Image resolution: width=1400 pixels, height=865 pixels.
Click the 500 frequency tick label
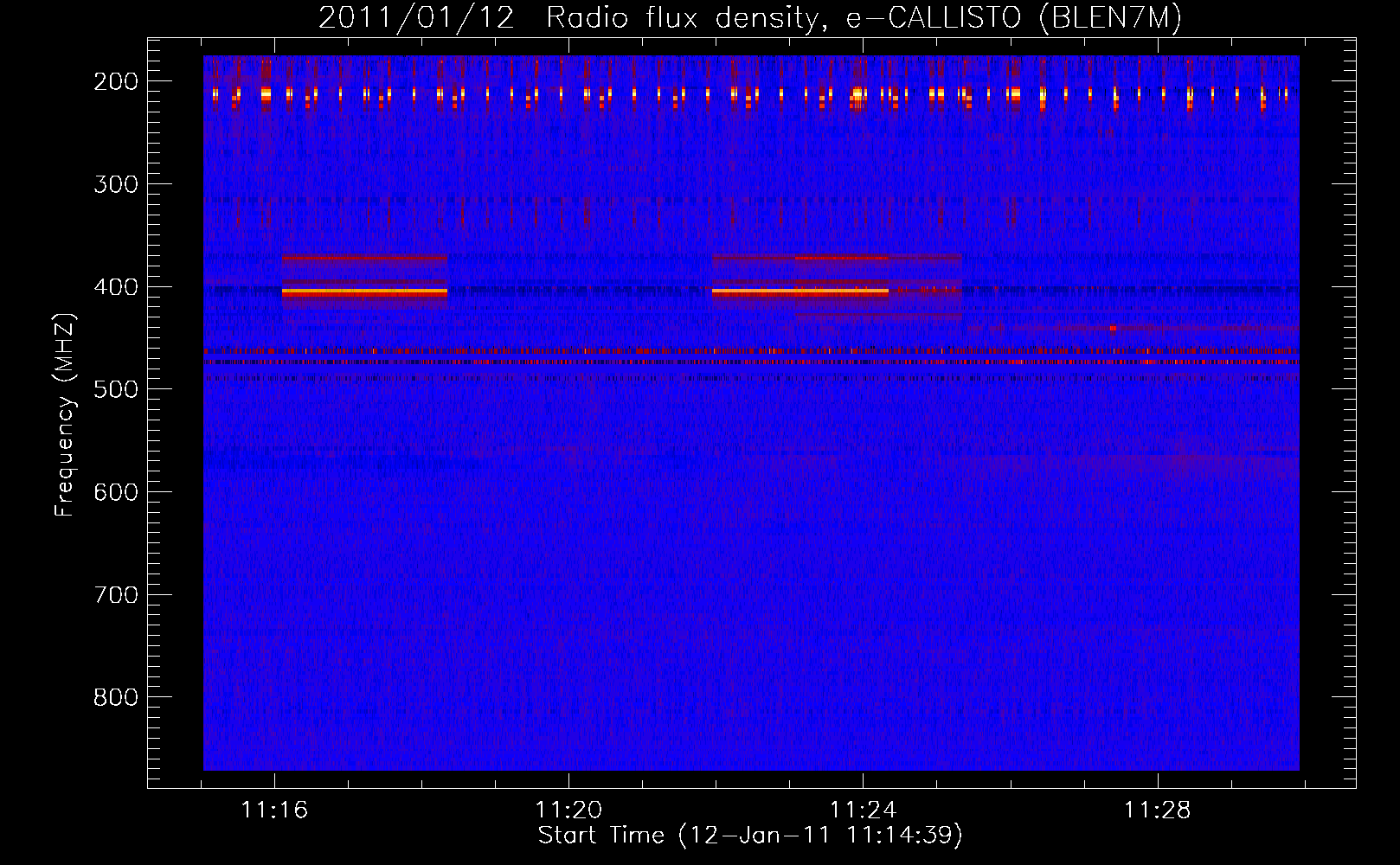116,389
